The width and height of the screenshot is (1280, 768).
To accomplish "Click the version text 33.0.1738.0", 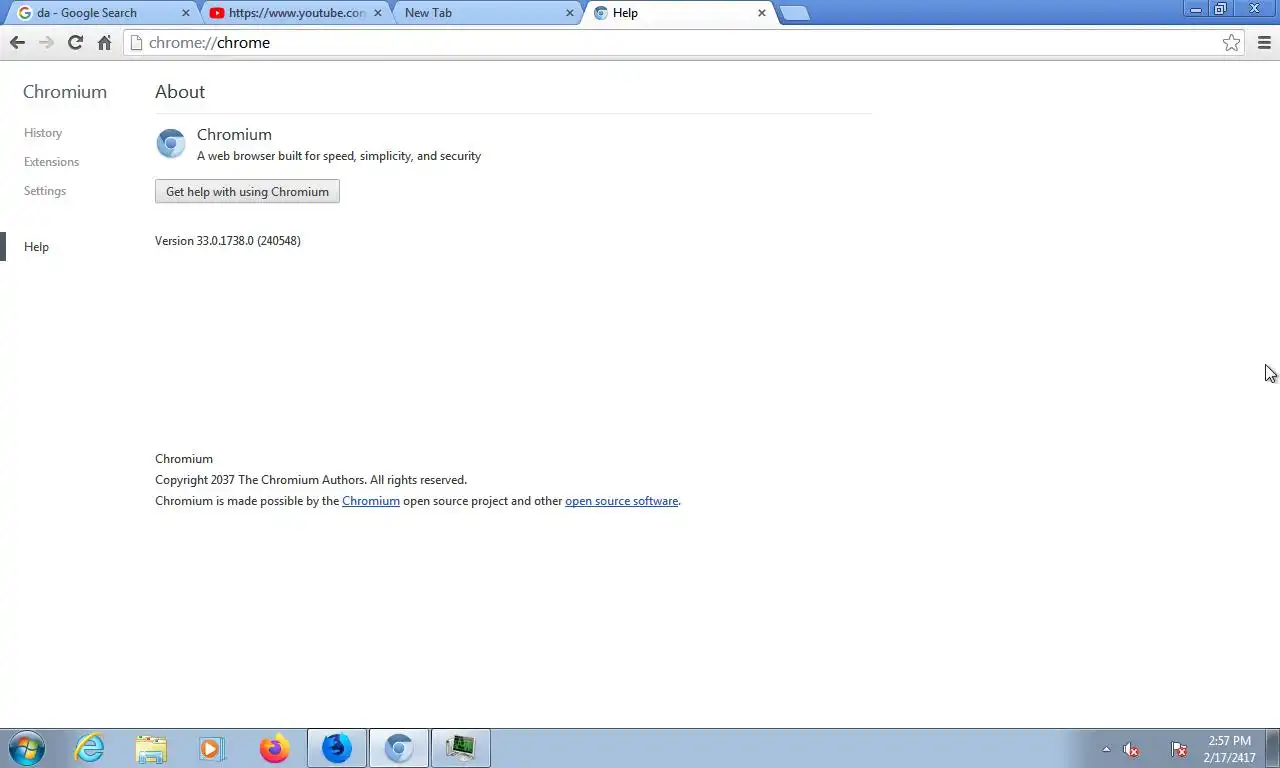I will point(228,241).
